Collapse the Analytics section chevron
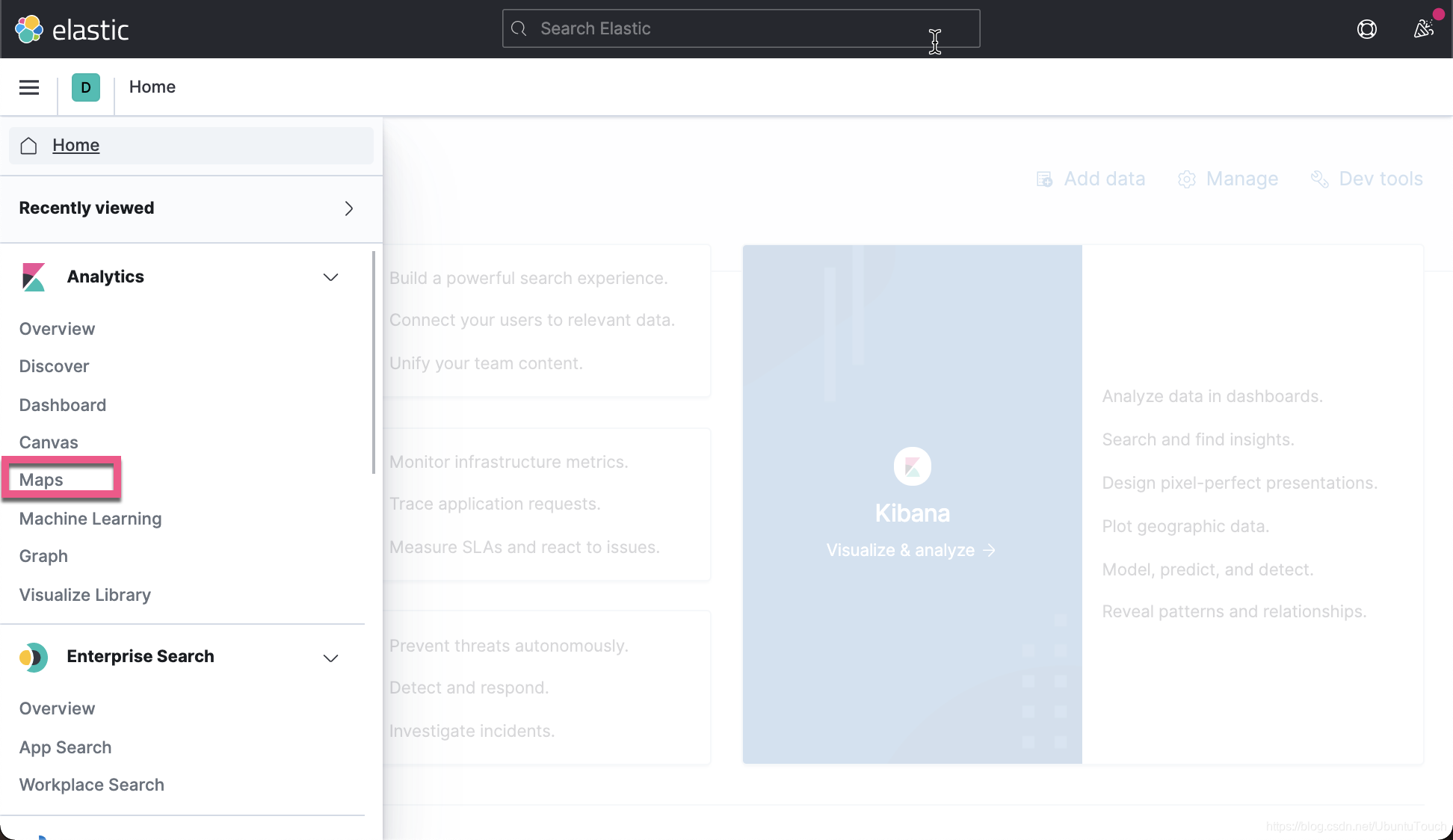The width and height of the screenshot is (1453, 840). [330, 277]
